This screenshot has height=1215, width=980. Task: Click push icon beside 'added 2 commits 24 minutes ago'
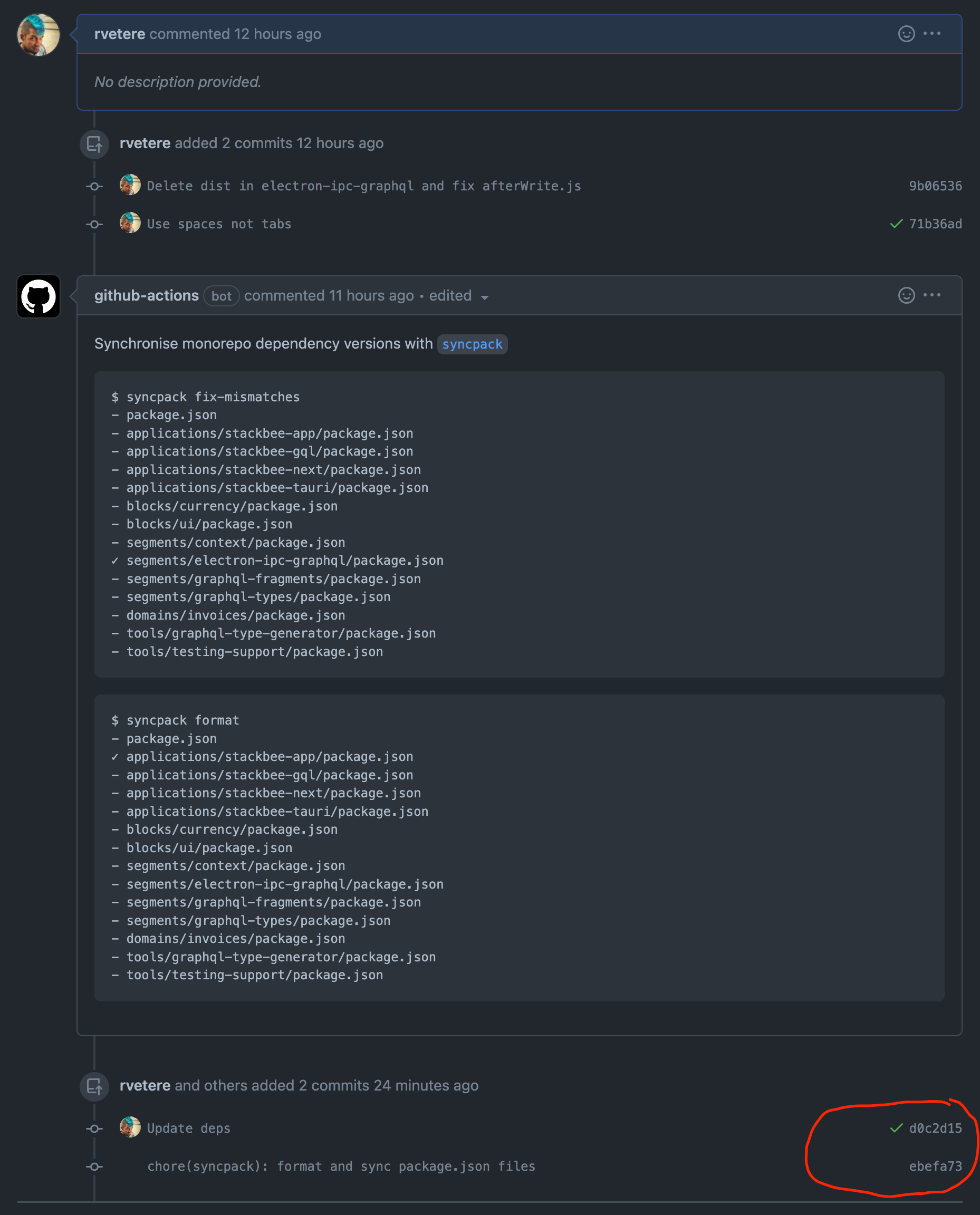pyautogui.click(x=94, y=1086)
